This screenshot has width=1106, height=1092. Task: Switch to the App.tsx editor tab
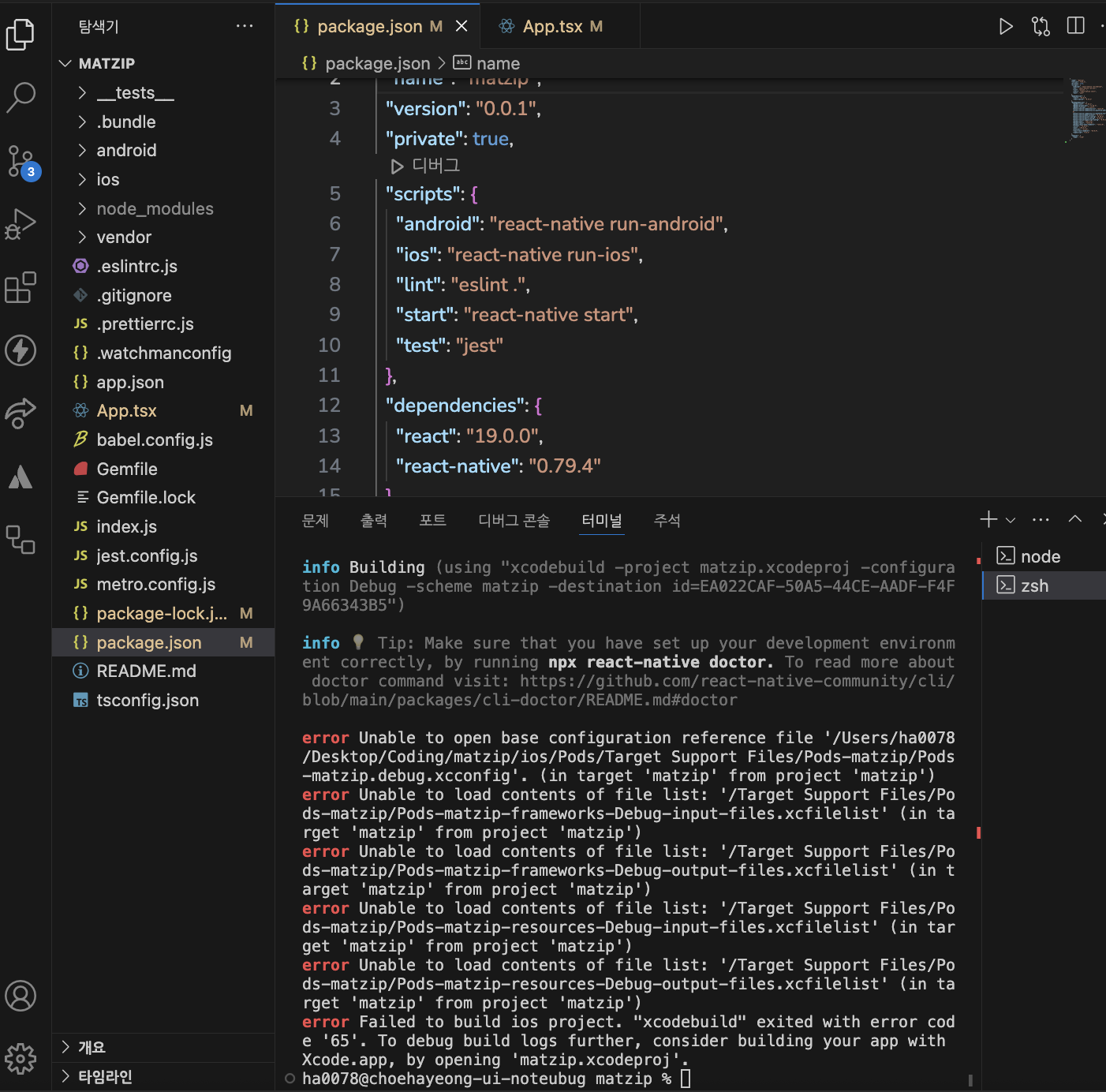coord(559,26)
